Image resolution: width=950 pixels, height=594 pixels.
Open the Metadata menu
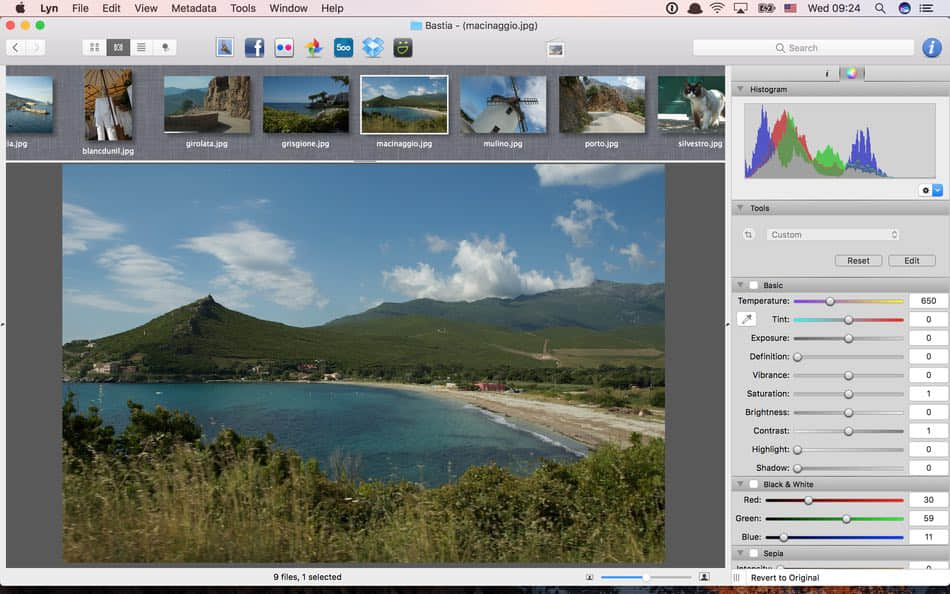[193, 8]
